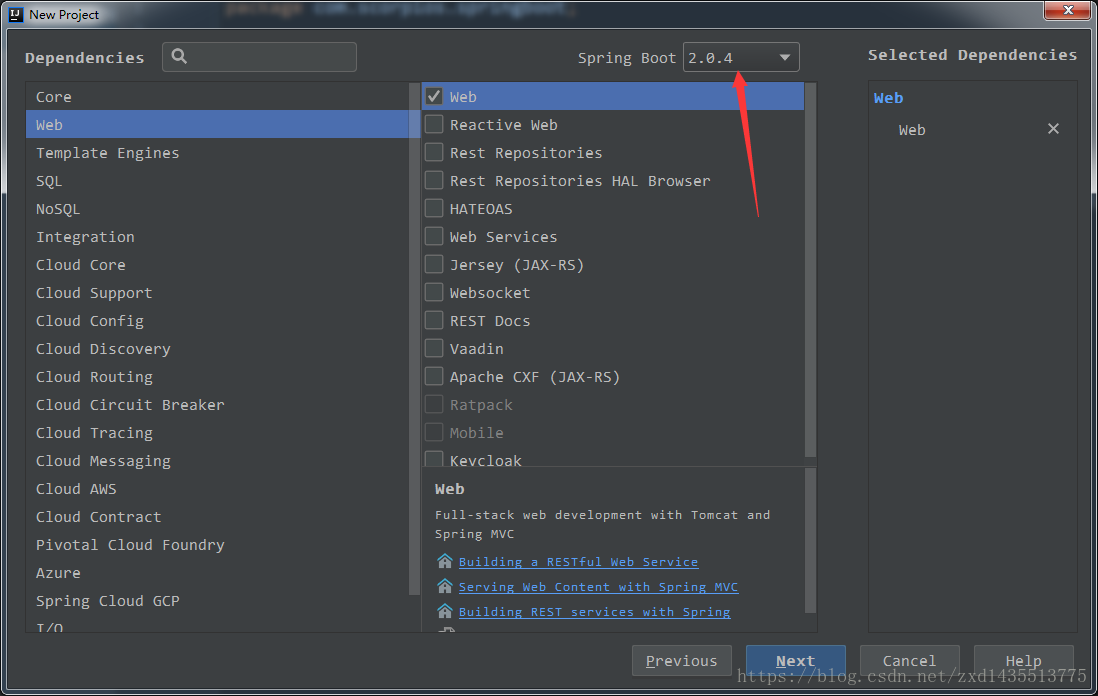Enable the Reactive Web checkbox
The image size is (1098, 696).
(x=434, y=124)
